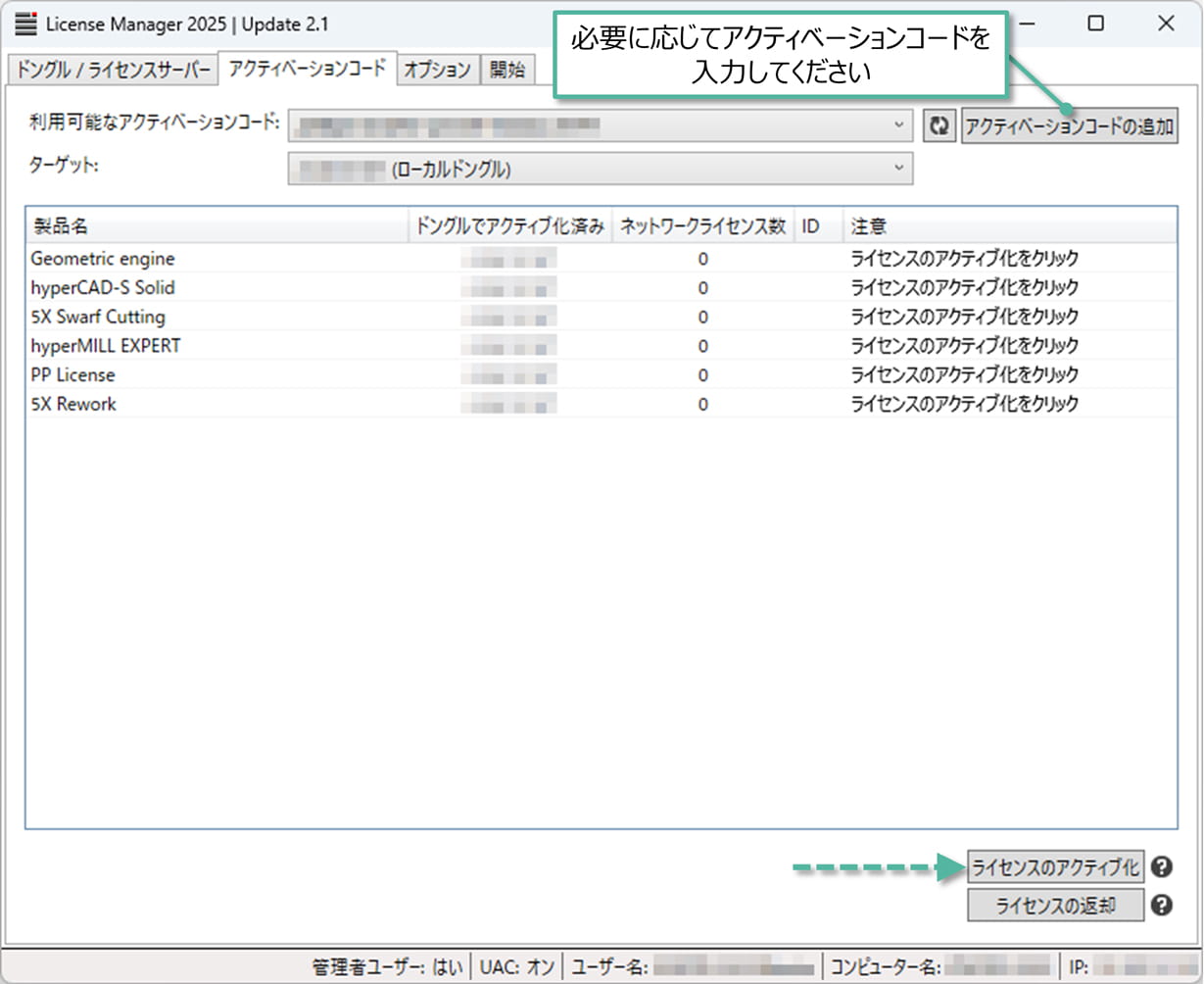Click 注意 text in 5X Rework row
Screen dimensions: 1204x984
964,404
